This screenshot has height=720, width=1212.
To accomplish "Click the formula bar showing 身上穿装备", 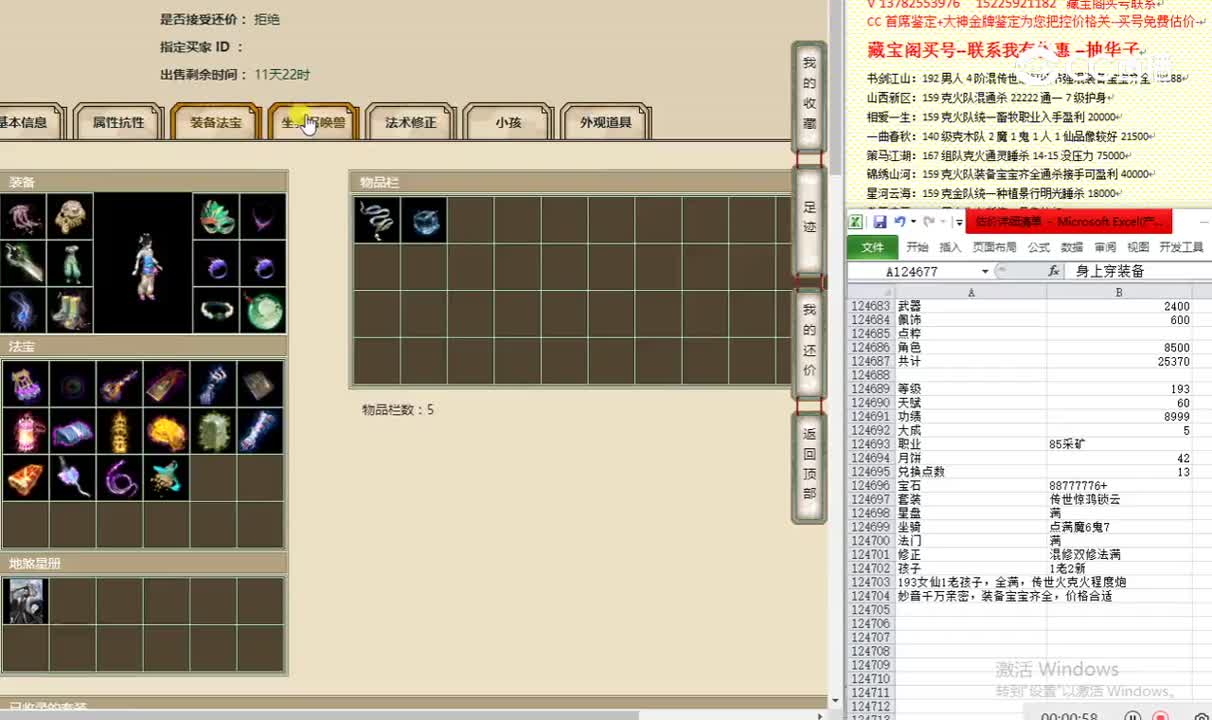I will coord(1140,272).
